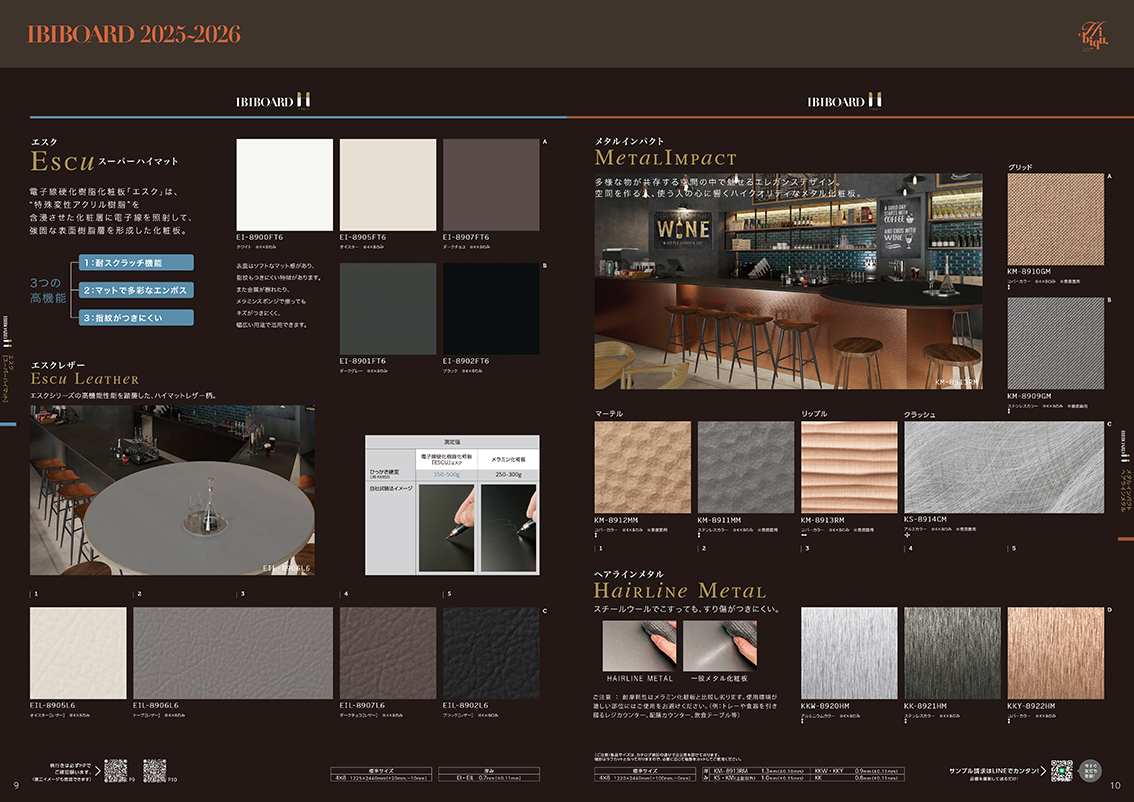1134x802 pixels.
Task: Click the P10 QR code
Action: 154,770
